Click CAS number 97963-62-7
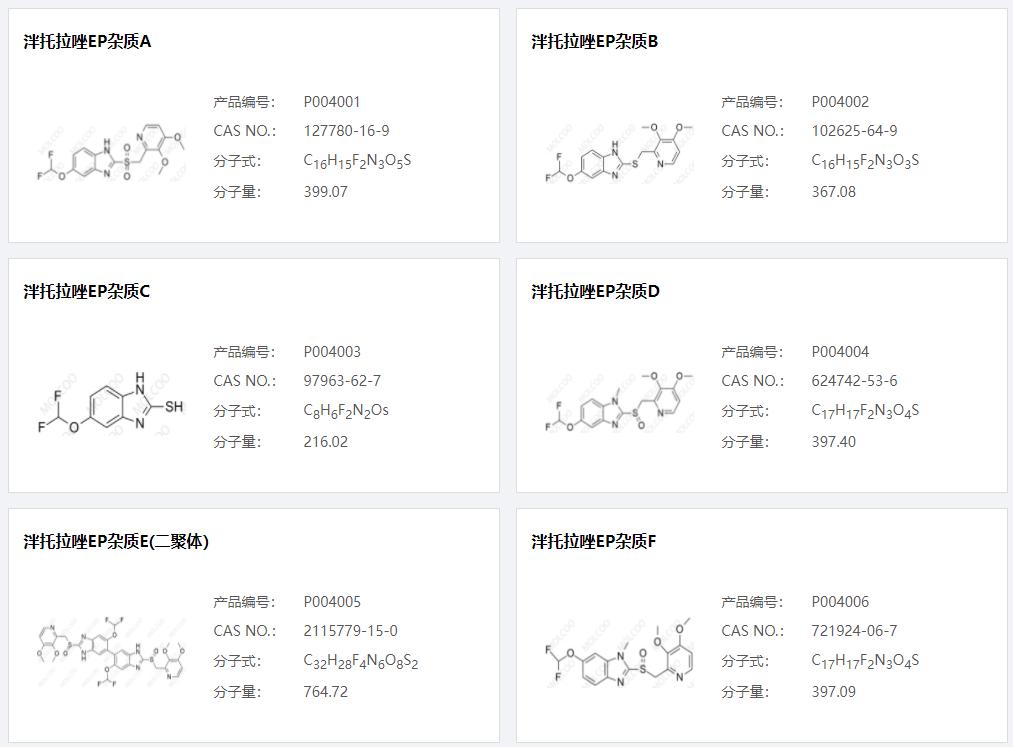The width and height of the screenshot is (1013, 747). point(342,381)
